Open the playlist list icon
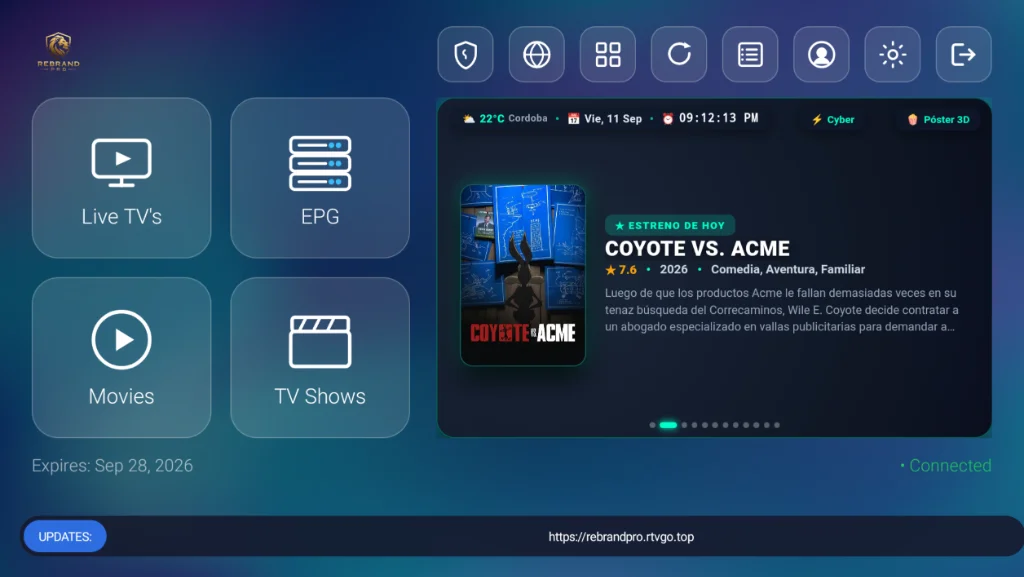The width and height of the screenshot is (1024, 577). tap(750, 54)
